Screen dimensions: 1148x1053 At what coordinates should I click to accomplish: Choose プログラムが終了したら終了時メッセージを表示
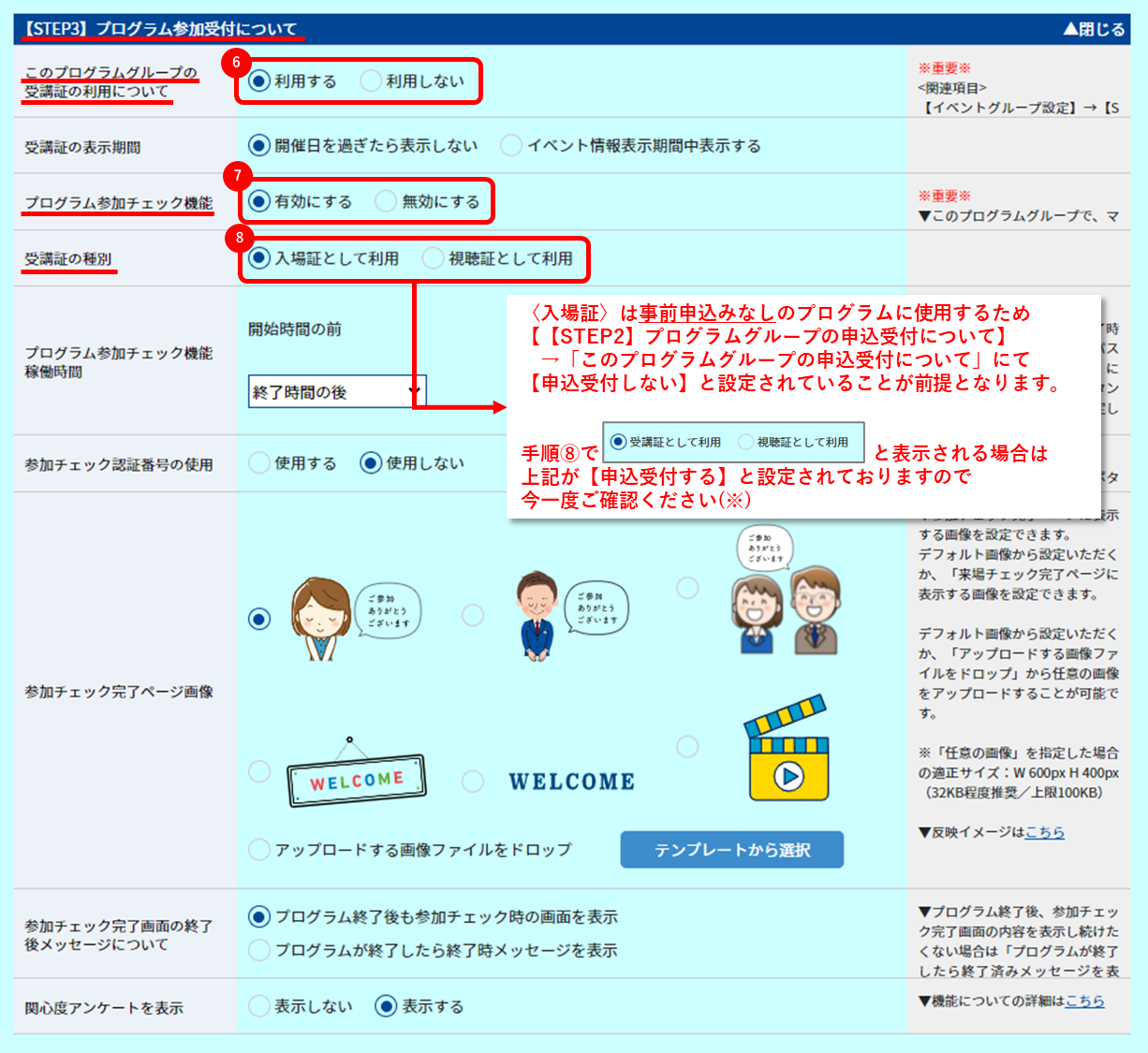pos(259,950)
